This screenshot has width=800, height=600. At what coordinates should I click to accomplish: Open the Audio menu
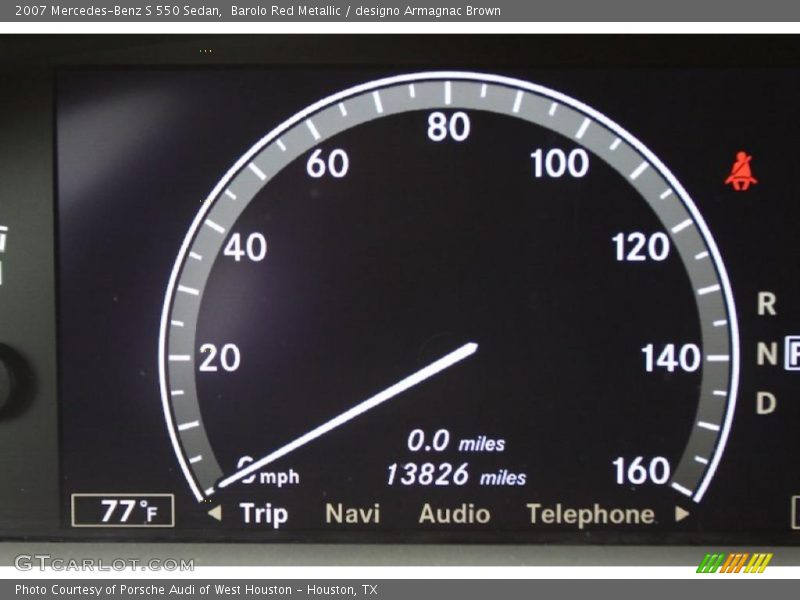pyautogui.click(x=454, y=513)
